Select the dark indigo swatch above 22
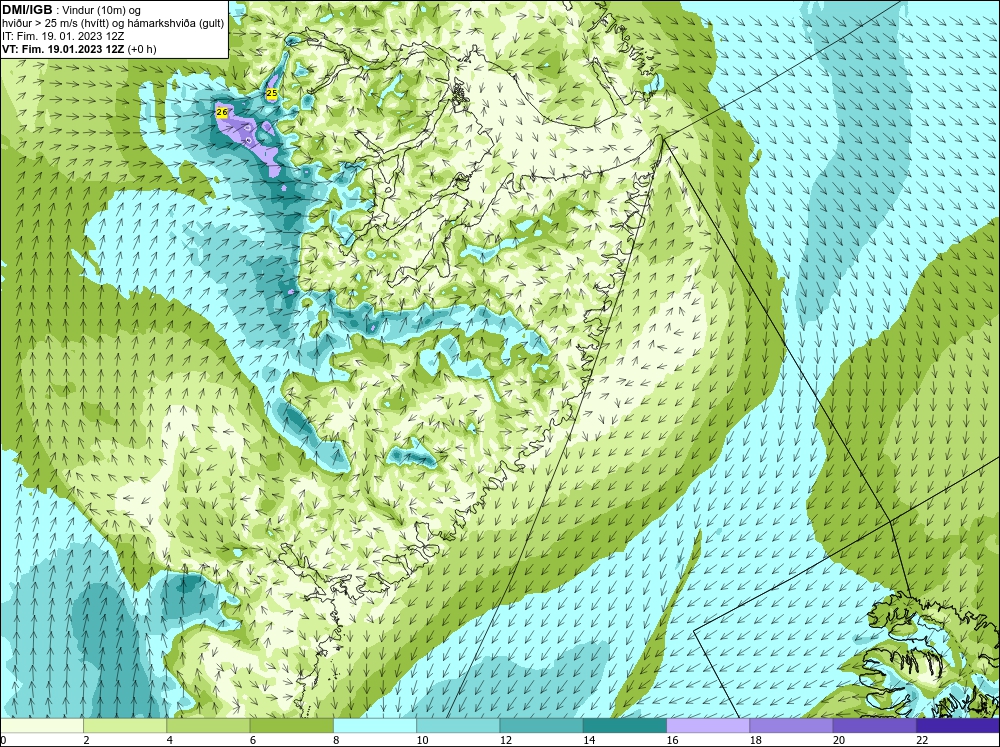Viewport: 1000px width, 747px height. point(958,725)
